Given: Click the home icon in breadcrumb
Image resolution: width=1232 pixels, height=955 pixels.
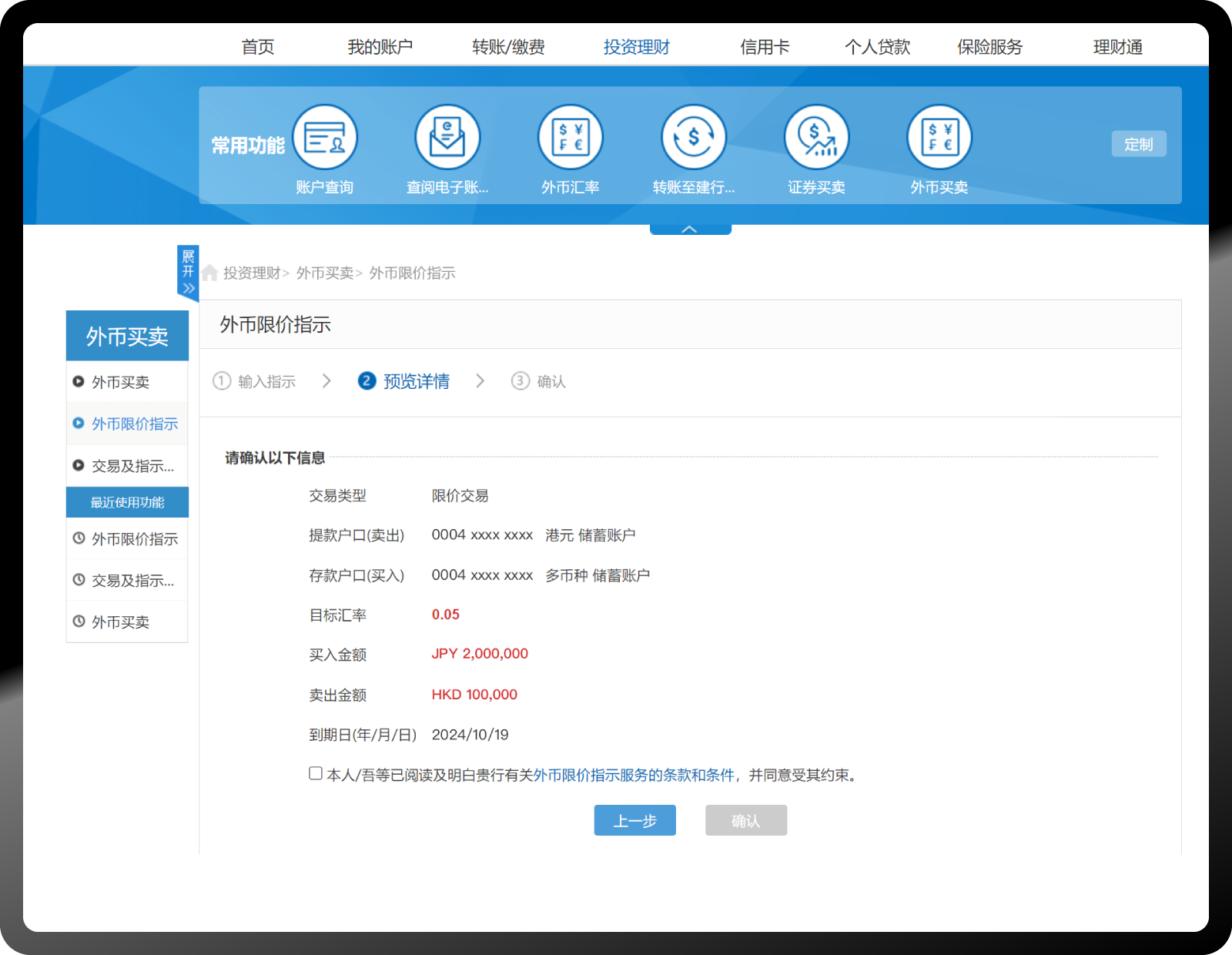Looking at the screenshot, I should (209, 273).
